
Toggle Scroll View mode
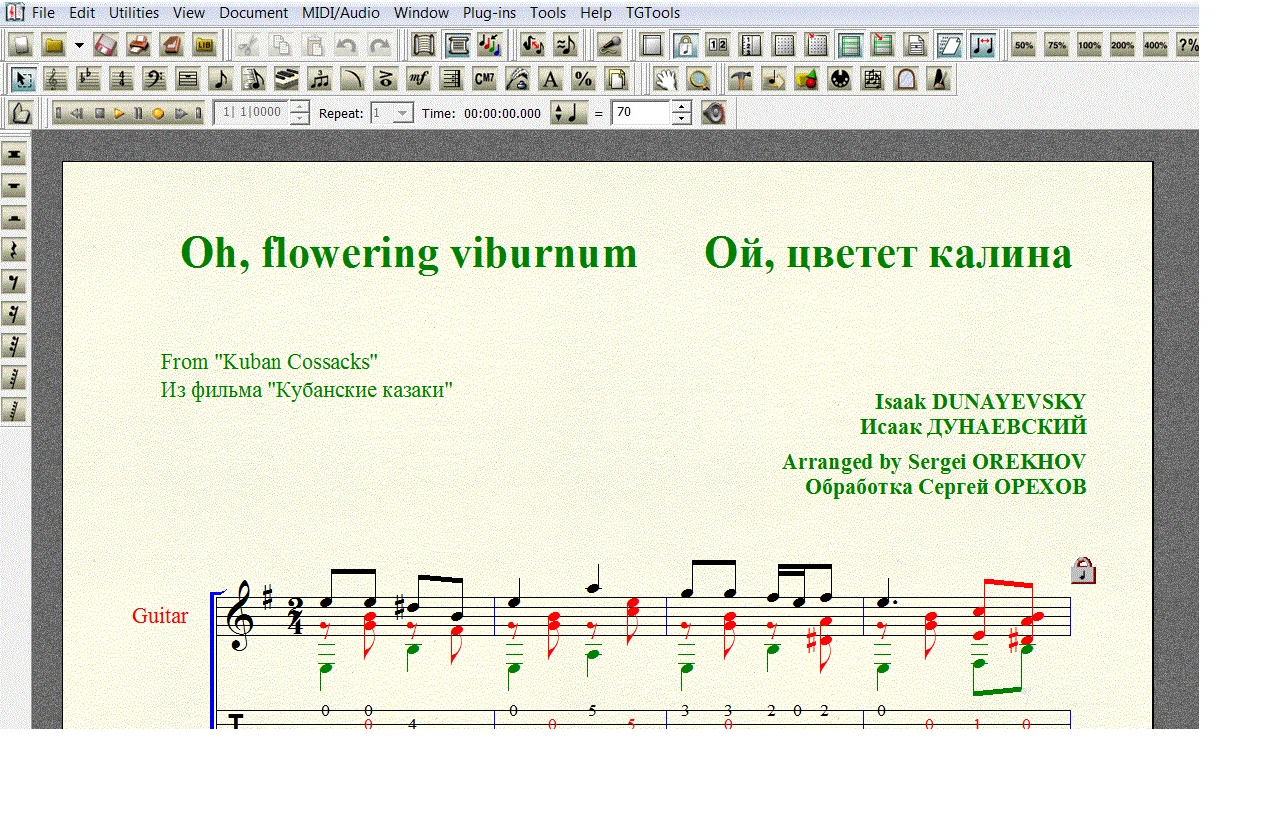pyautogui.click(x=424, y=45)
